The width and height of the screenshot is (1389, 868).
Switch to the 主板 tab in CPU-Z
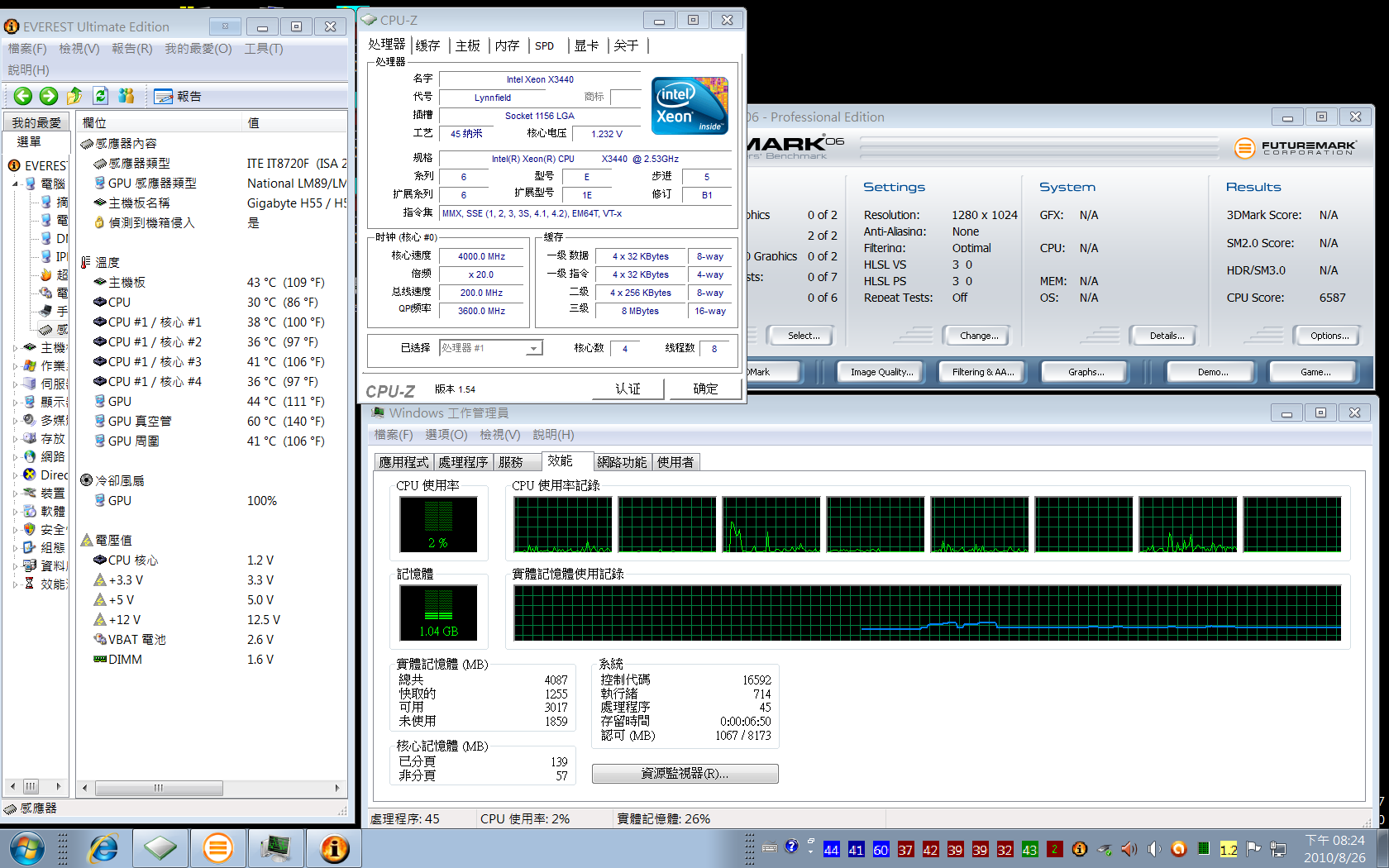coord(468,45)
